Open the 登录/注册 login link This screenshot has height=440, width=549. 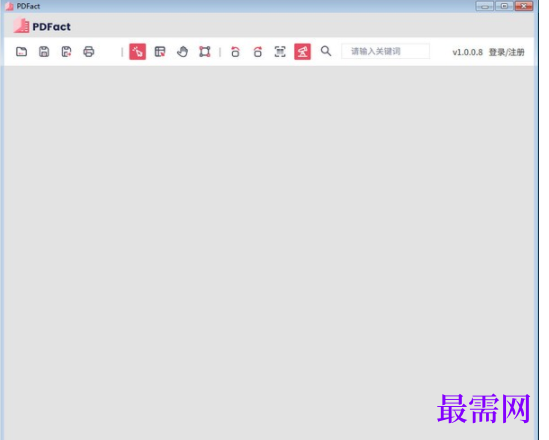(507, 52)
